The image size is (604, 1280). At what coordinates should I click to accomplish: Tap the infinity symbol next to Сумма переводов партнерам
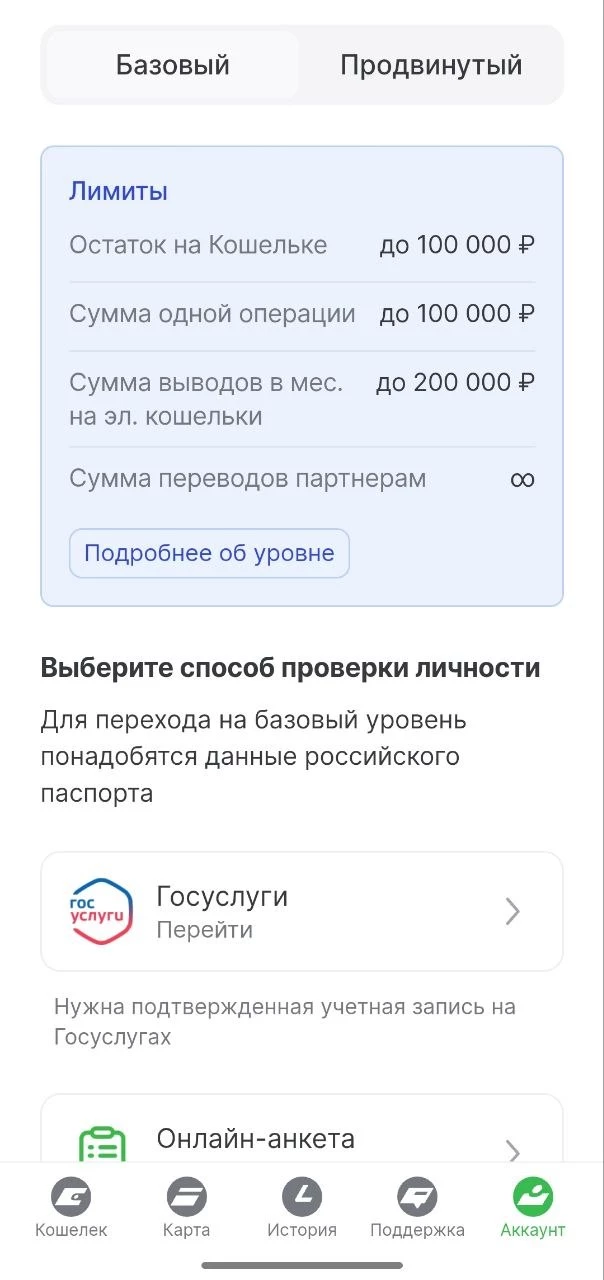point(522,479)
